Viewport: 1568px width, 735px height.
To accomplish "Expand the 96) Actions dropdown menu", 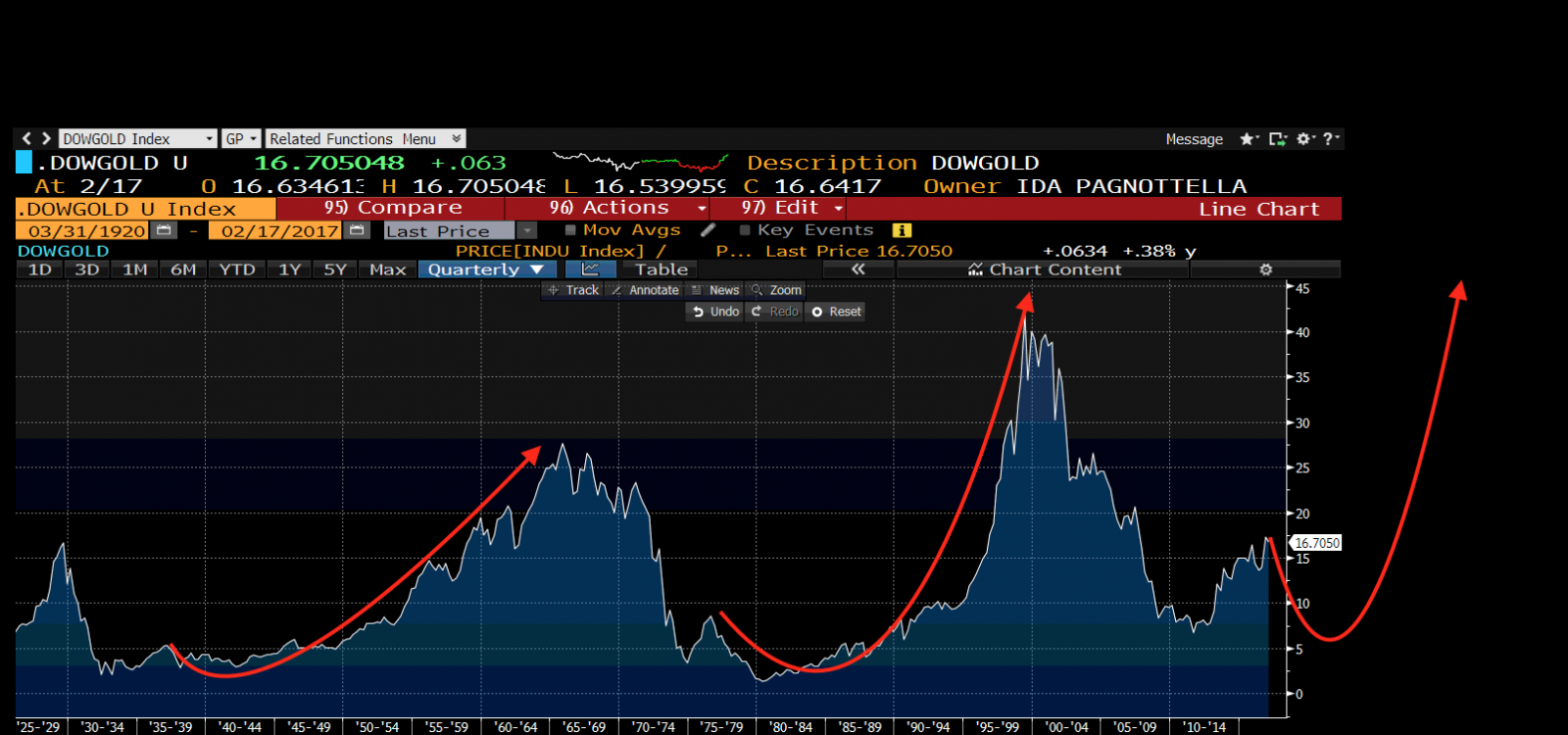I will click(702, 209).
